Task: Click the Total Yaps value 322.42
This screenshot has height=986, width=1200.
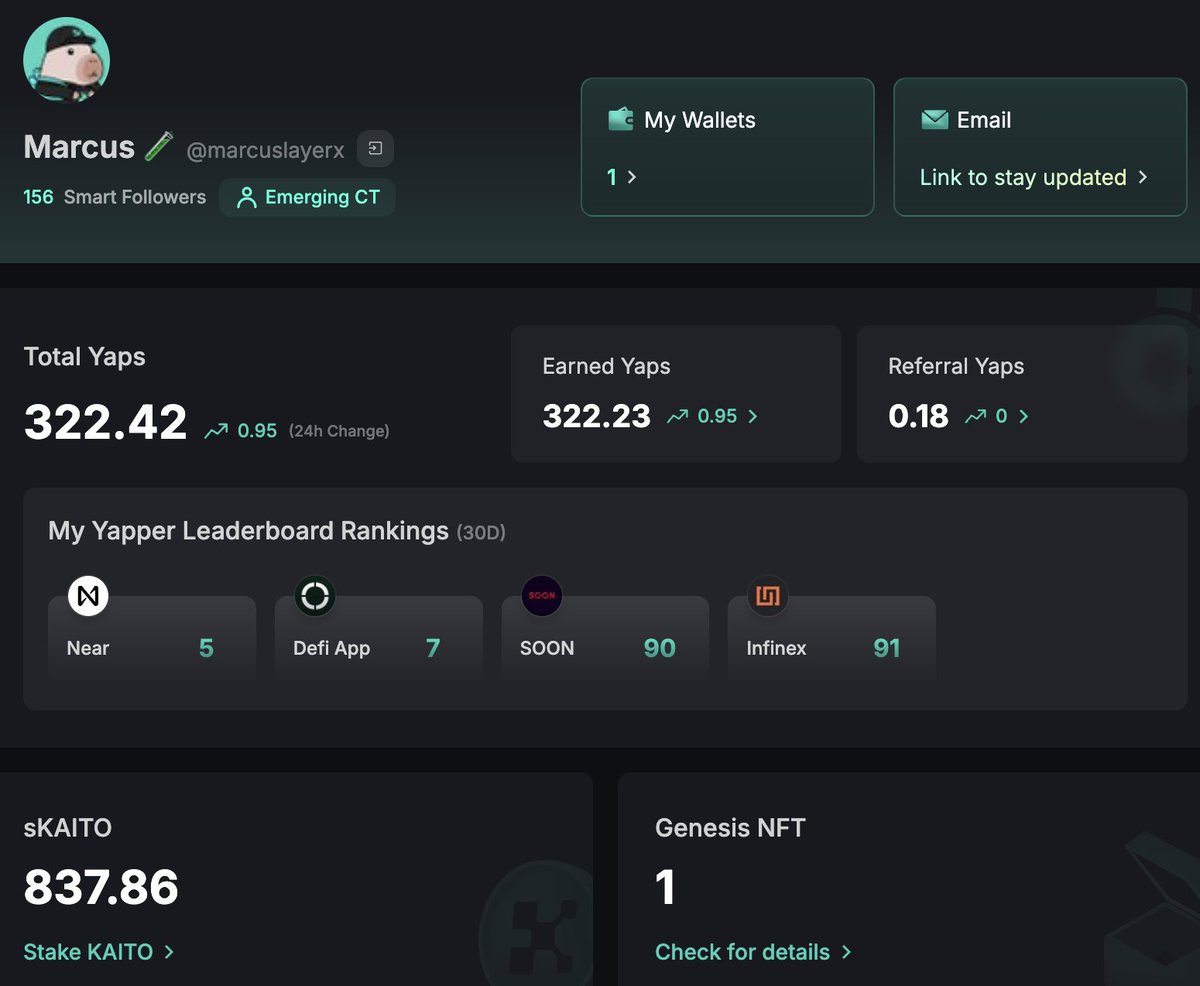Action: coord(106,422)
